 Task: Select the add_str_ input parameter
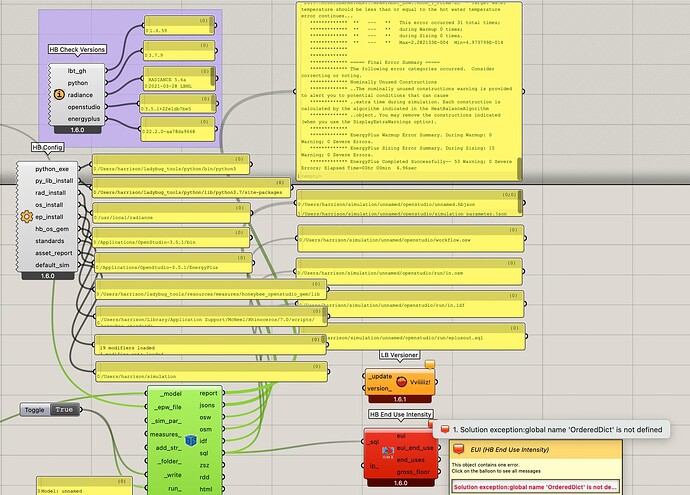pyautogui.click(x=169, y=448)
